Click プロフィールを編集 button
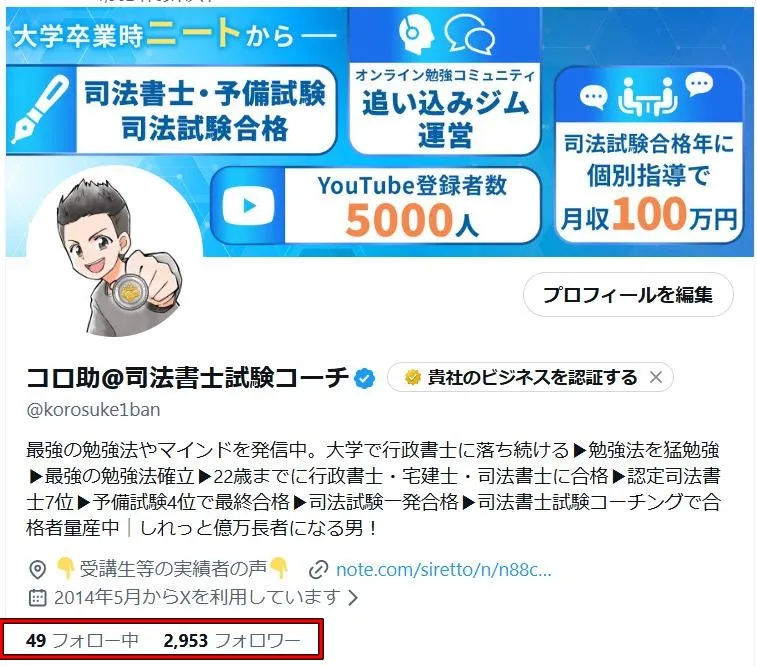This screenshot has height=666, width=757. [x=628, y=295]
